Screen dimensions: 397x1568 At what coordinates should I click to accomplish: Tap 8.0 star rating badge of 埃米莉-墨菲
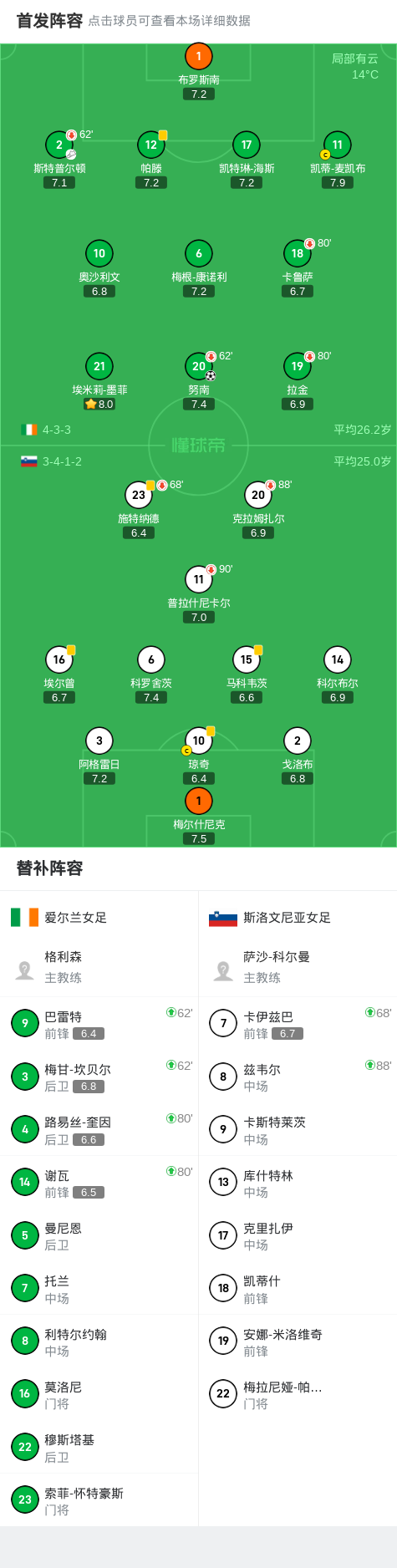(x=99, y=405)
